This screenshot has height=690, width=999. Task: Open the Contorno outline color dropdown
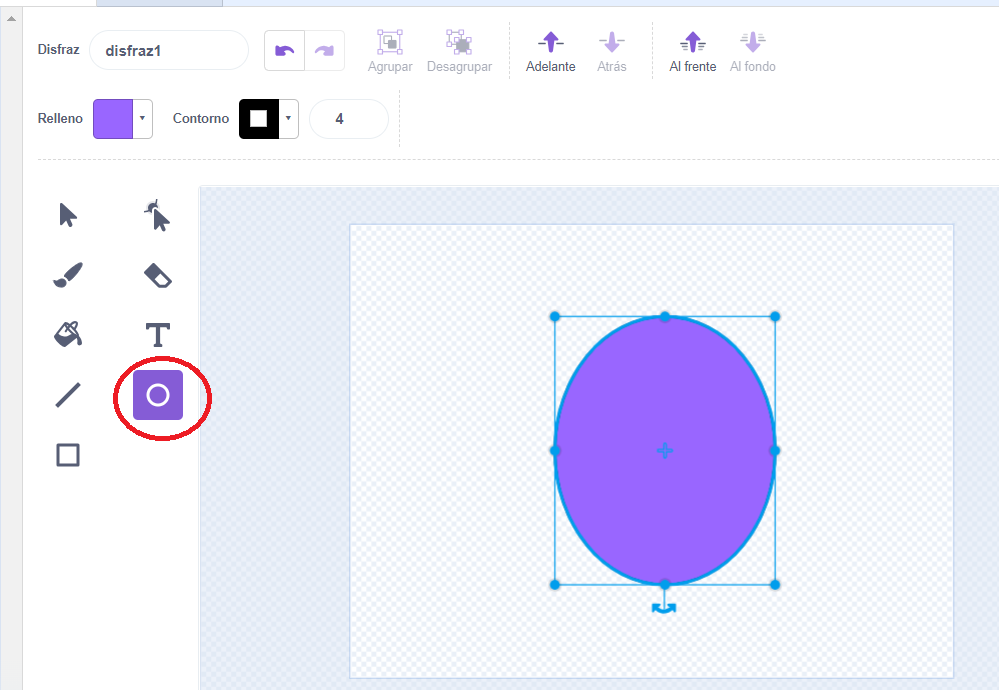pyautogui.click(x=288, y=119)
